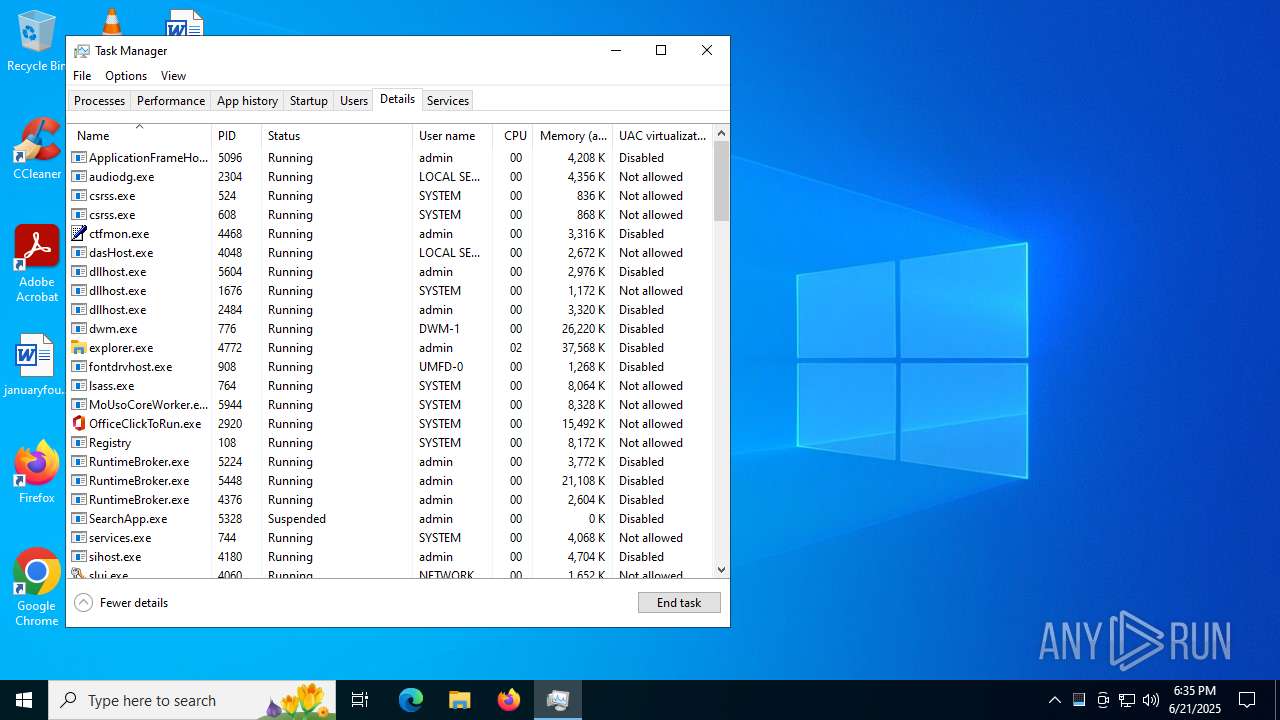Open the Options menu
The width and height of the screenshot is (1280, 720).
click(x=126, y=76)
